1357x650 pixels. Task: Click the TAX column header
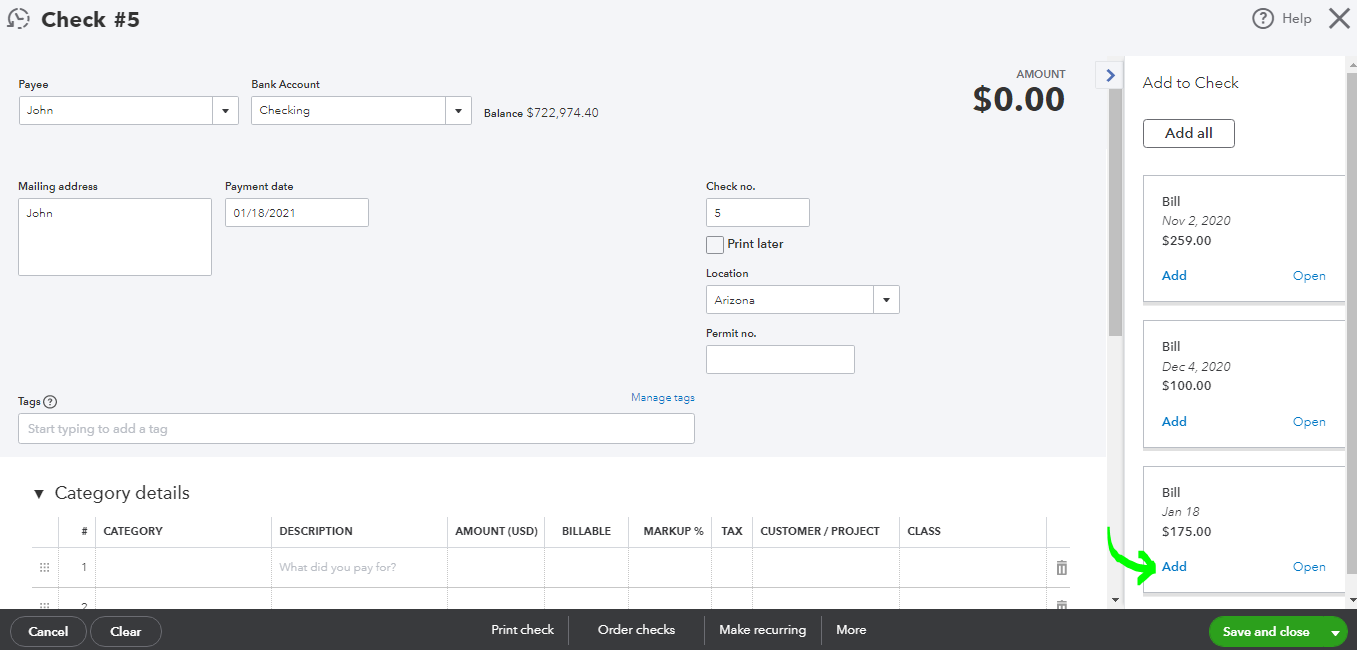[x=732, y=532]
